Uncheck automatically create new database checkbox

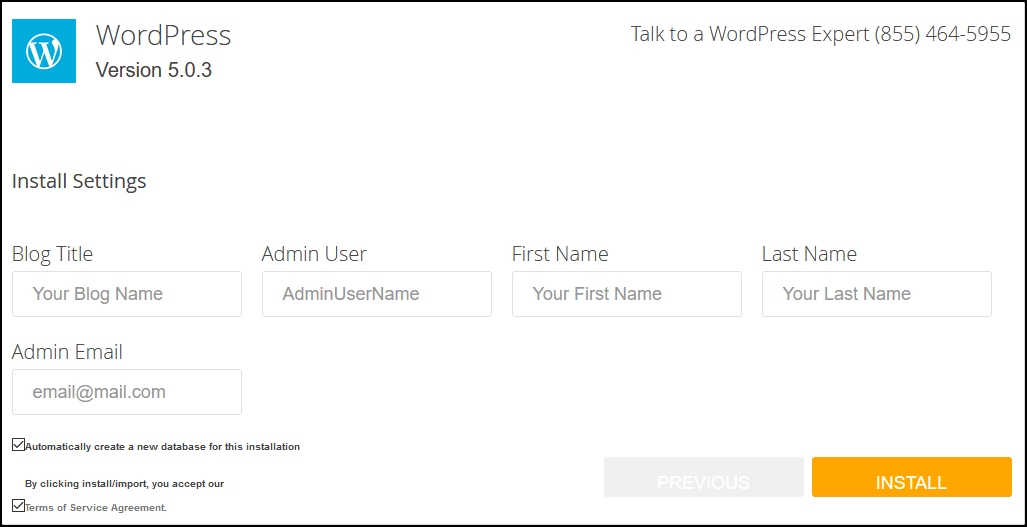tap(19, 445)
